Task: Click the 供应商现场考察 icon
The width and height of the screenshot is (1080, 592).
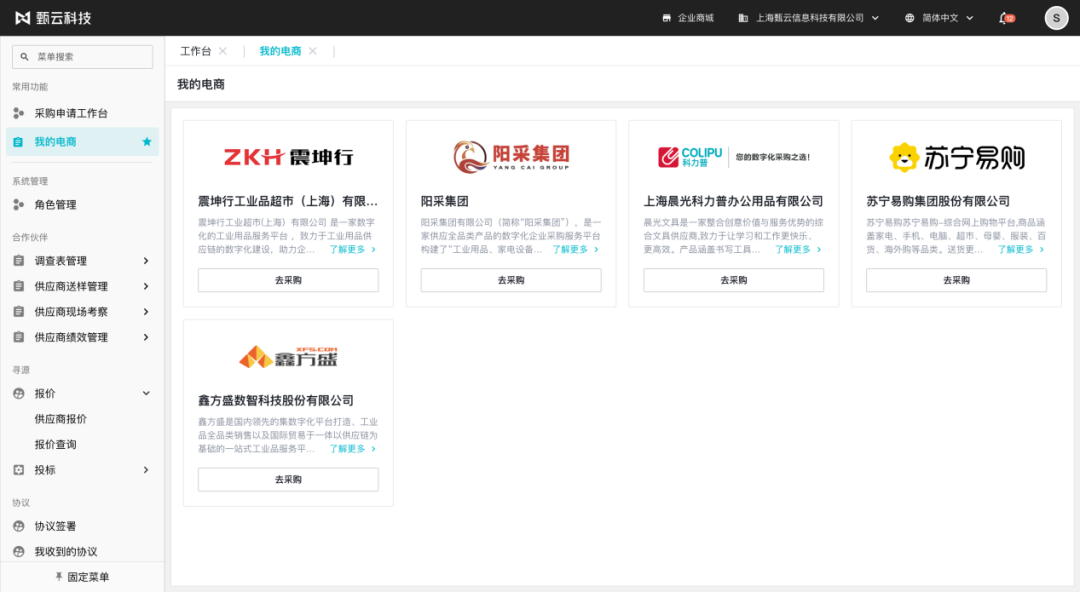Action: 19,312
